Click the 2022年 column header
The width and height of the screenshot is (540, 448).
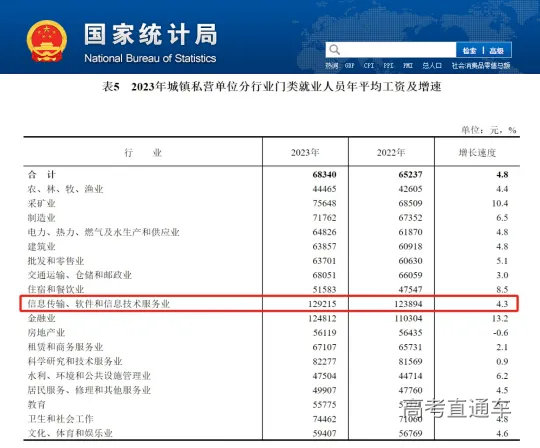point(391,152)
